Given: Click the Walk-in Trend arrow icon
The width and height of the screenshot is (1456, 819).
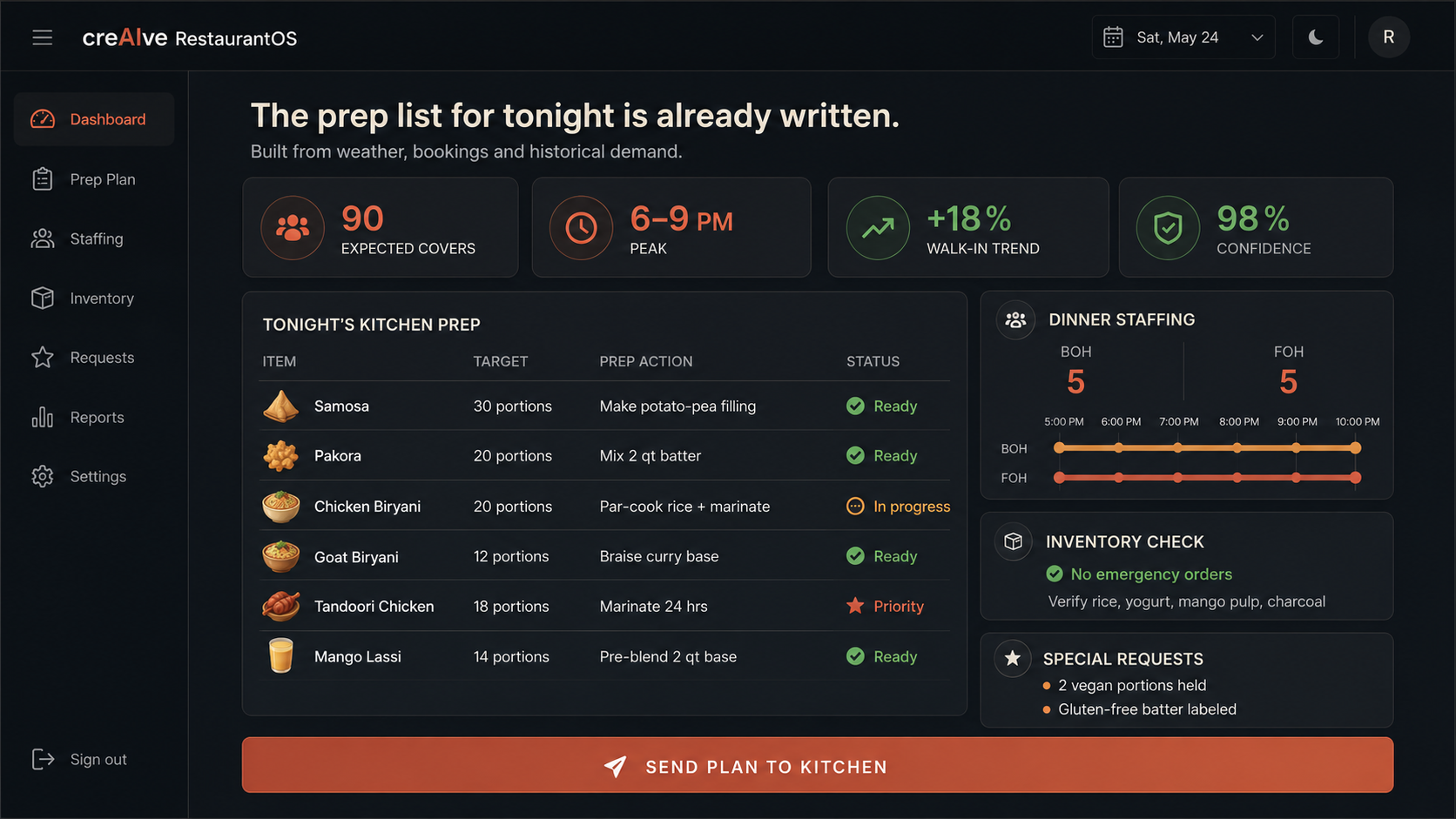Looking at the screenshot, I should [x=878, y=228].
